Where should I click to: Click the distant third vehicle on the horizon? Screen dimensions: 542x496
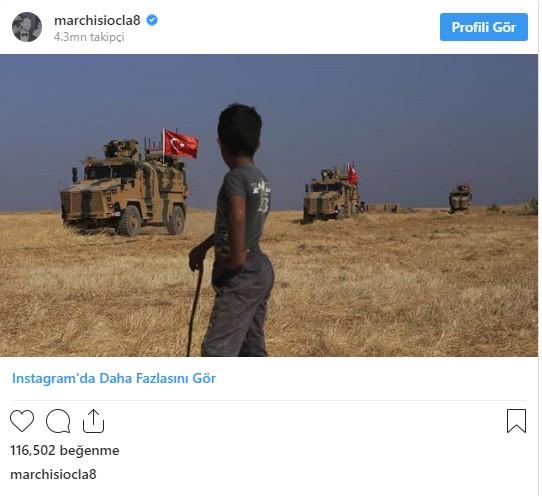click(x=460, y=198)
